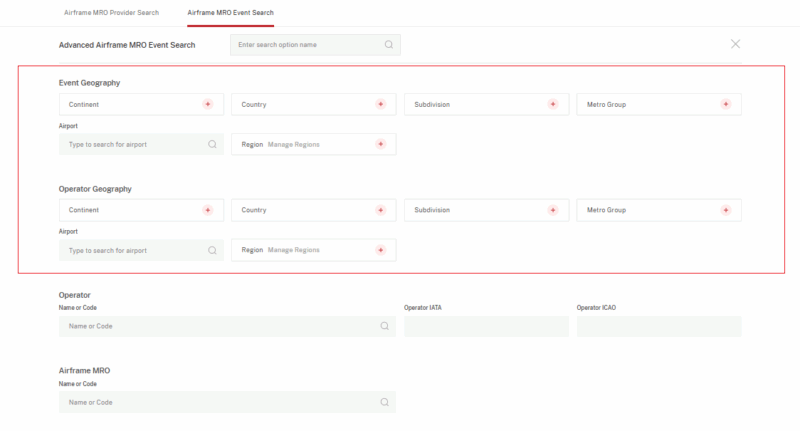This screenshot has height=431, width=800.
Task: Click the search icon in Airframe MRO name field
Action: (x=384, y=402)
